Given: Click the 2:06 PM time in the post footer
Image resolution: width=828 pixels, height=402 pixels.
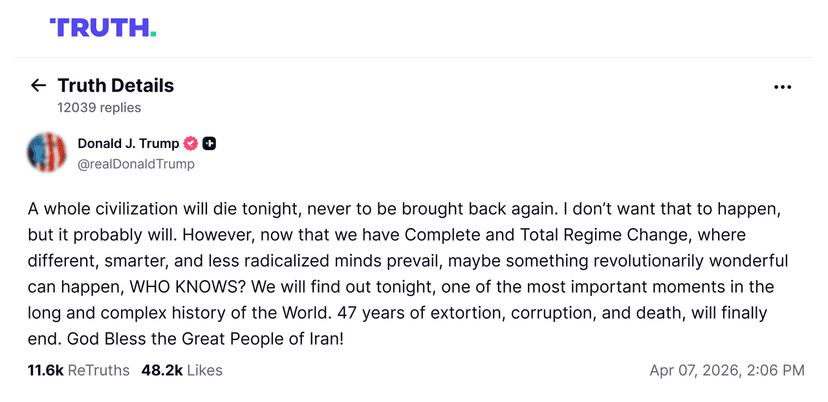Looking at the screenshot, I should pyautogui.click(x=776, y=371).
